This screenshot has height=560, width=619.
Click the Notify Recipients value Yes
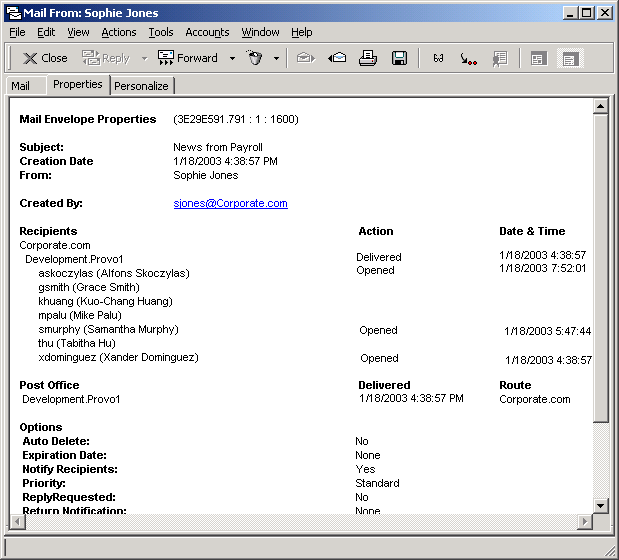(365, 469)
